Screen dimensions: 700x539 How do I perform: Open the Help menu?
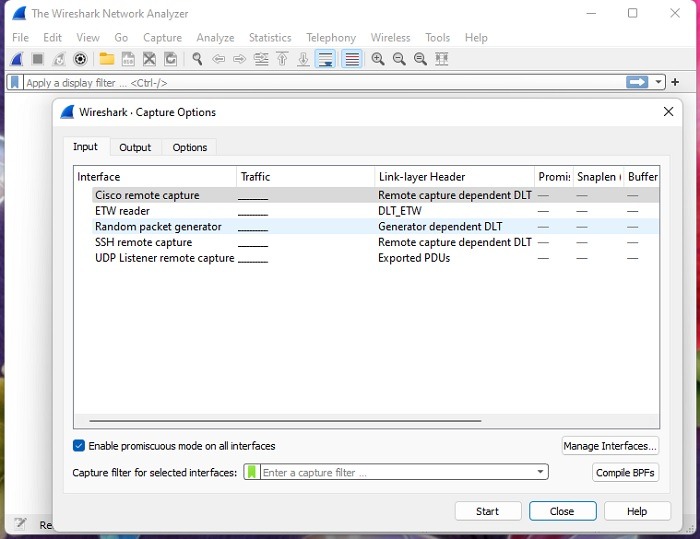point(476,38)
